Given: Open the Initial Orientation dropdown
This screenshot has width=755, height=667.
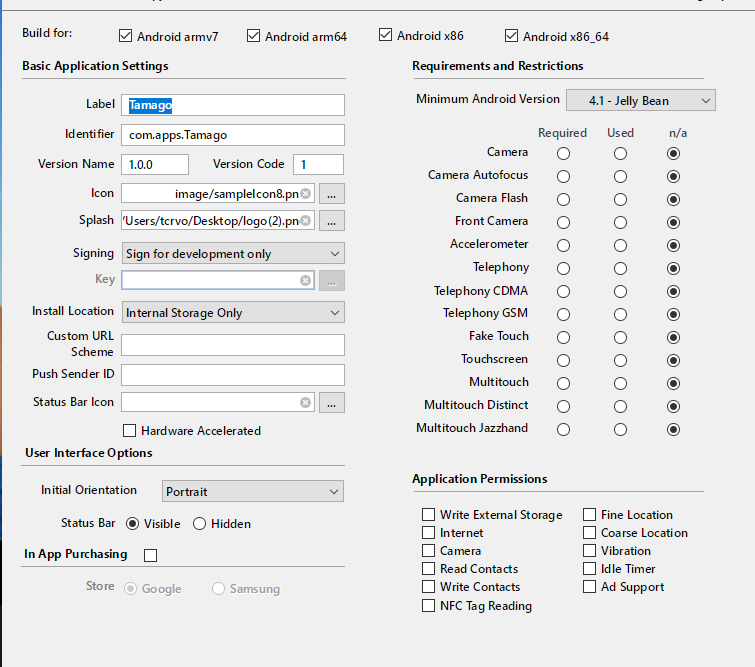Looking at the screenshot, I should tap(252, 492).
